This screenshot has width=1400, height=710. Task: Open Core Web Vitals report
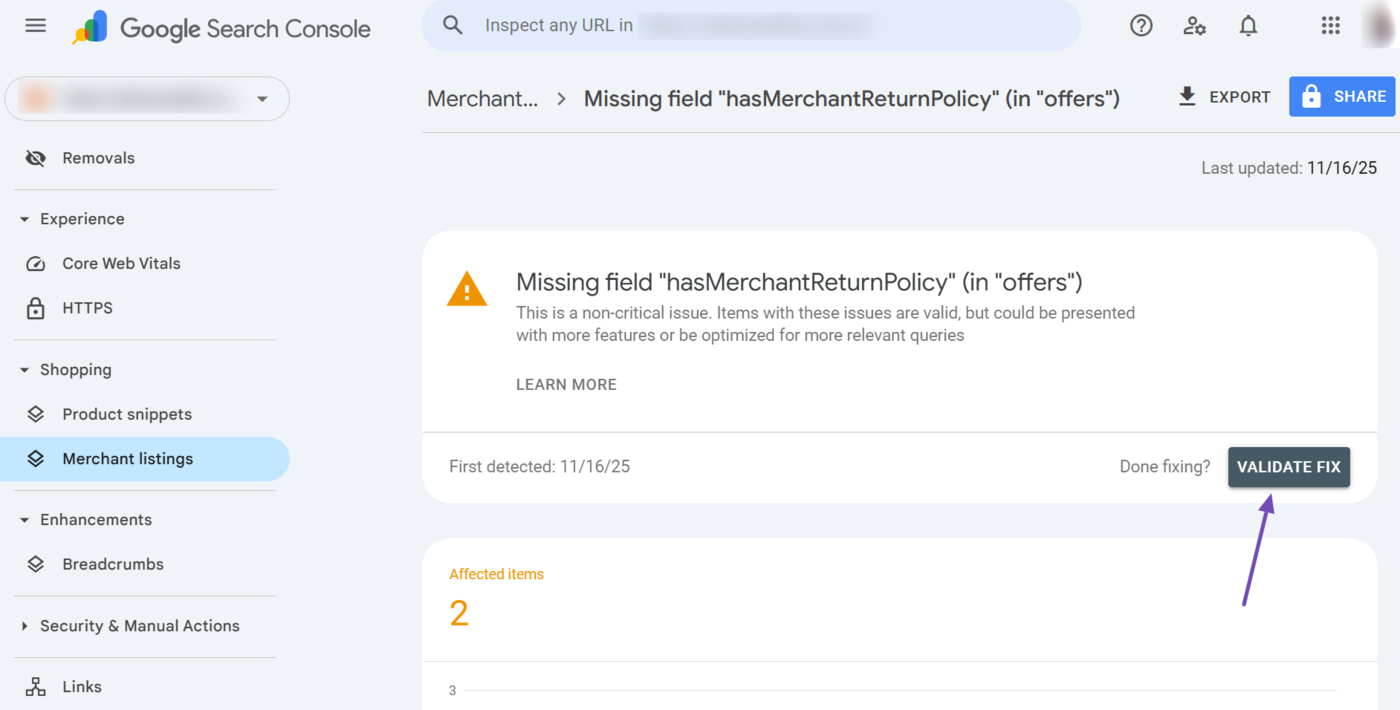121,263
